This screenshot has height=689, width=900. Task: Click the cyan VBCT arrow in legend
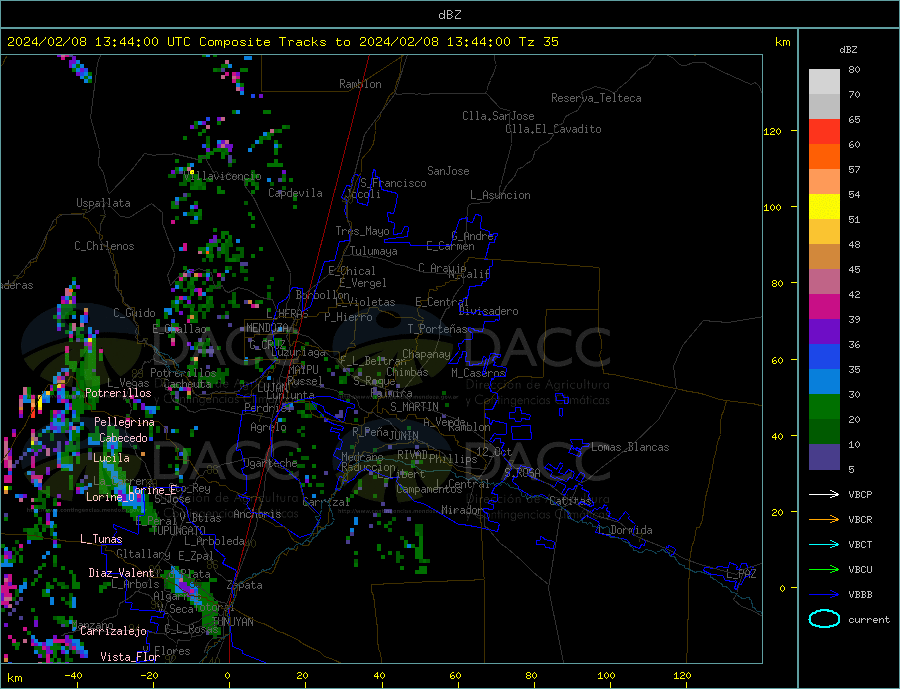[x=824, y=544]
